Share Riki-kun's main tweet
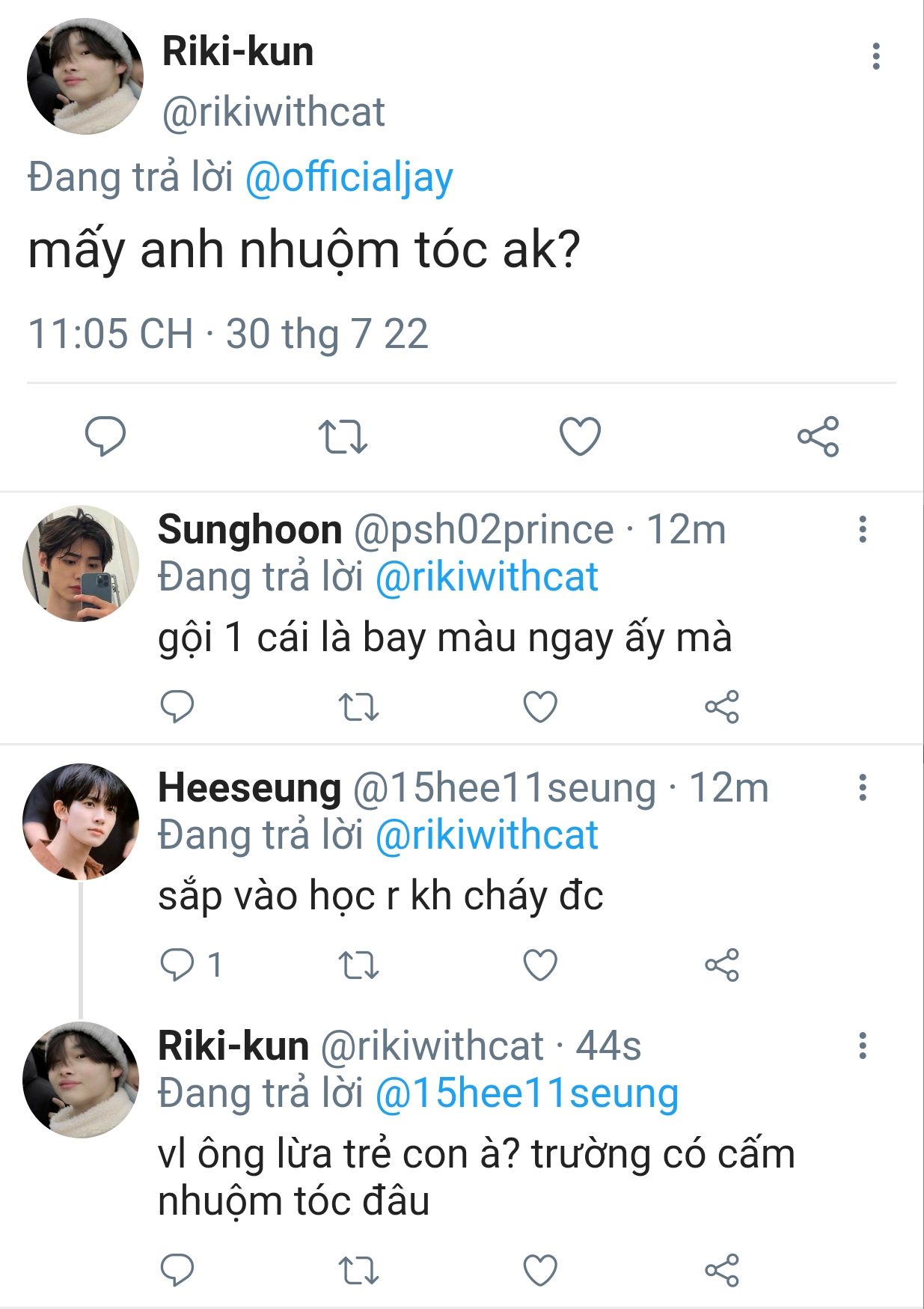This screenshot has height=1309, width=924. pyautogui.click(x=818, y=436)
